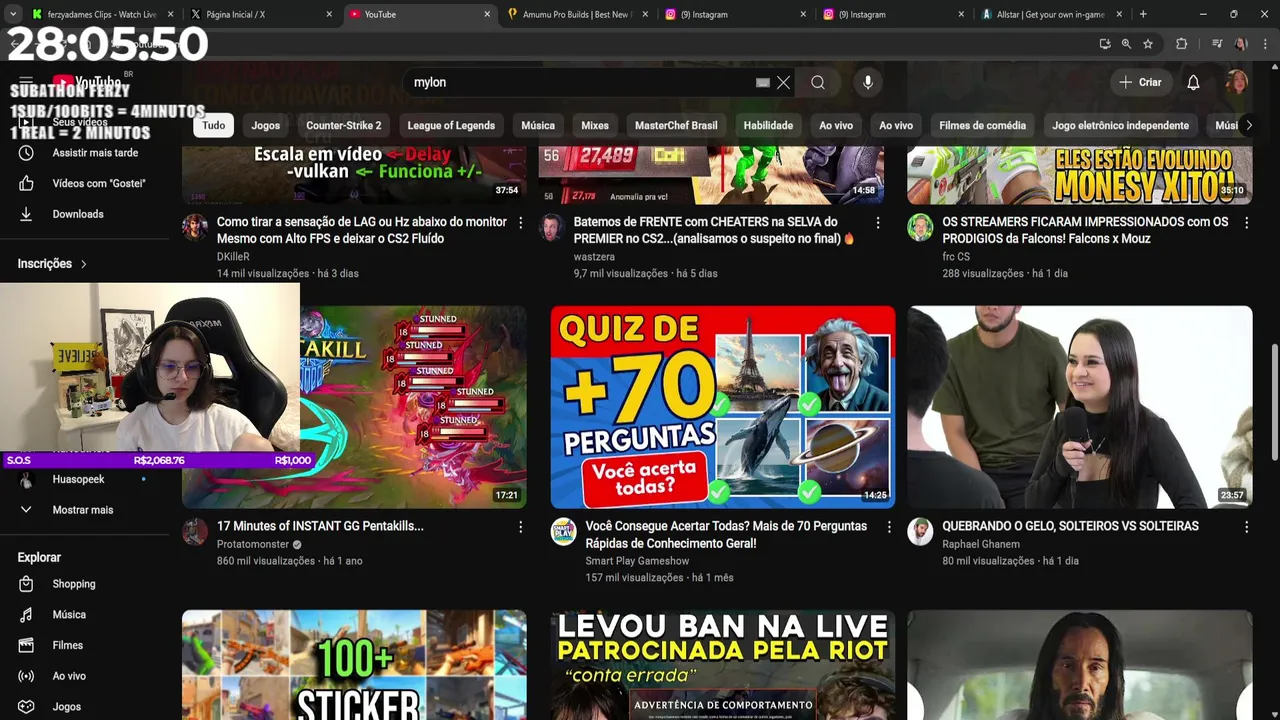Open the notifications bell
This screenshot has width=1280, height=720.
pos(1193,83)
